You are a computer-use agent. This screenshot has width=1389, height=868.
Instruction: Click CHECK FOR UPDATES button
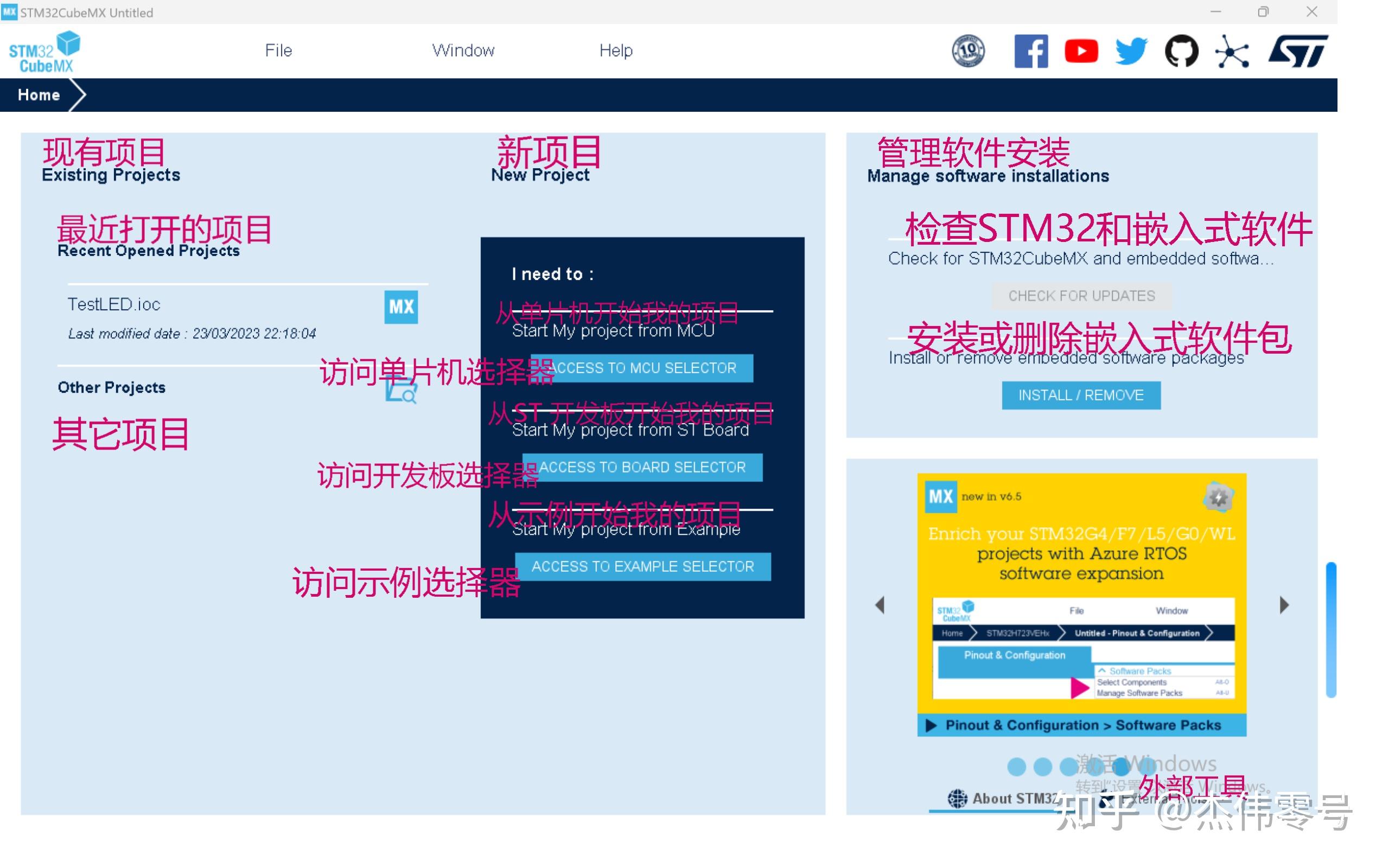(x=1081, y=296)
